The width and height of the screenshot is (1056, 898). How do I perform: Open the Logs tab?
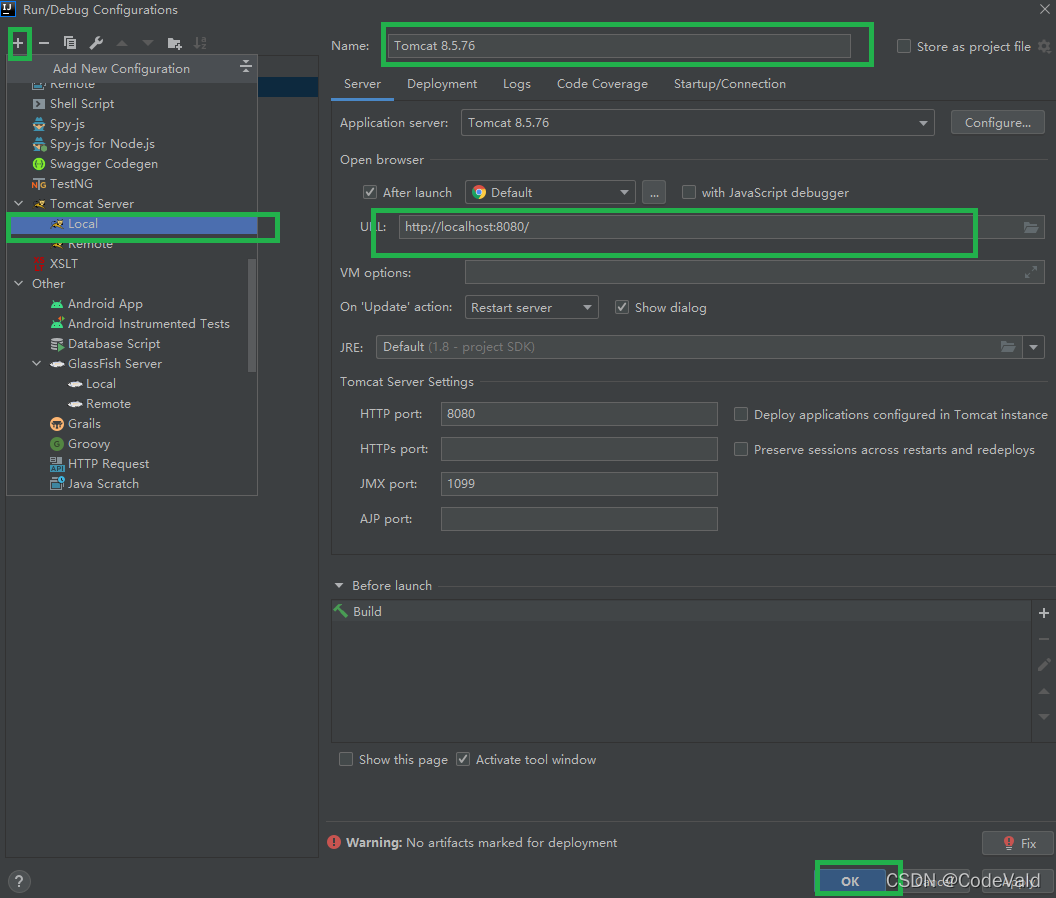[517, 84]
